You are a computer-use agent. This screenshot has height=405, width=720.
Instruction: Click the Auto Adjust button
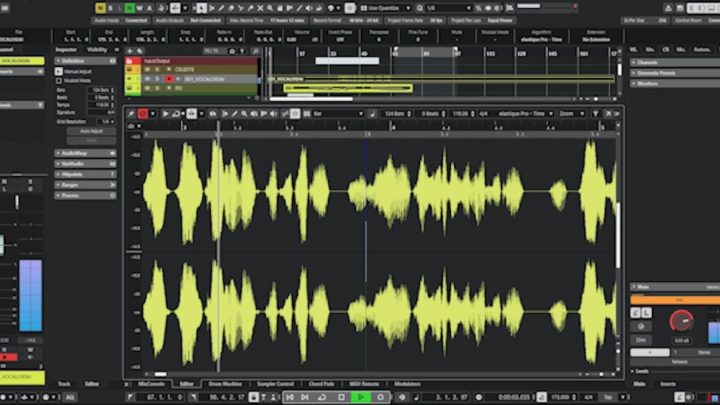coord(91,131)
